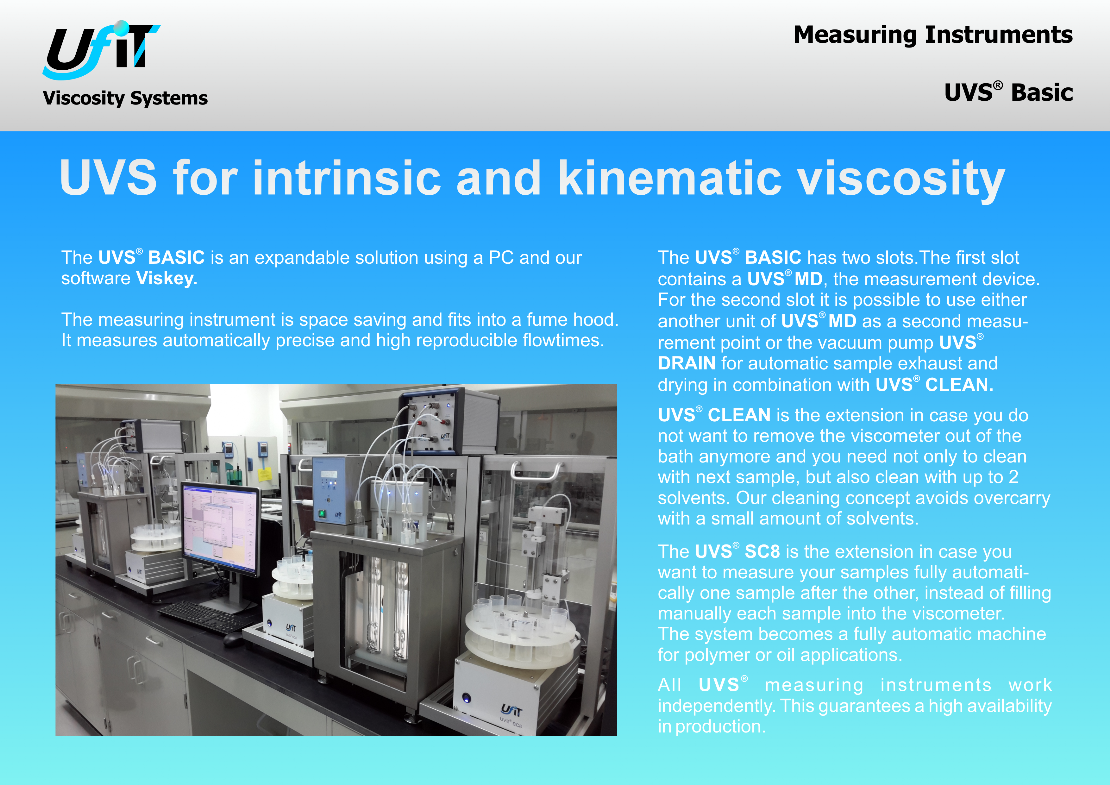Click the paragraph about fitting into a fume hood
The image size is (1110, 785).
(x=340, y=330)
